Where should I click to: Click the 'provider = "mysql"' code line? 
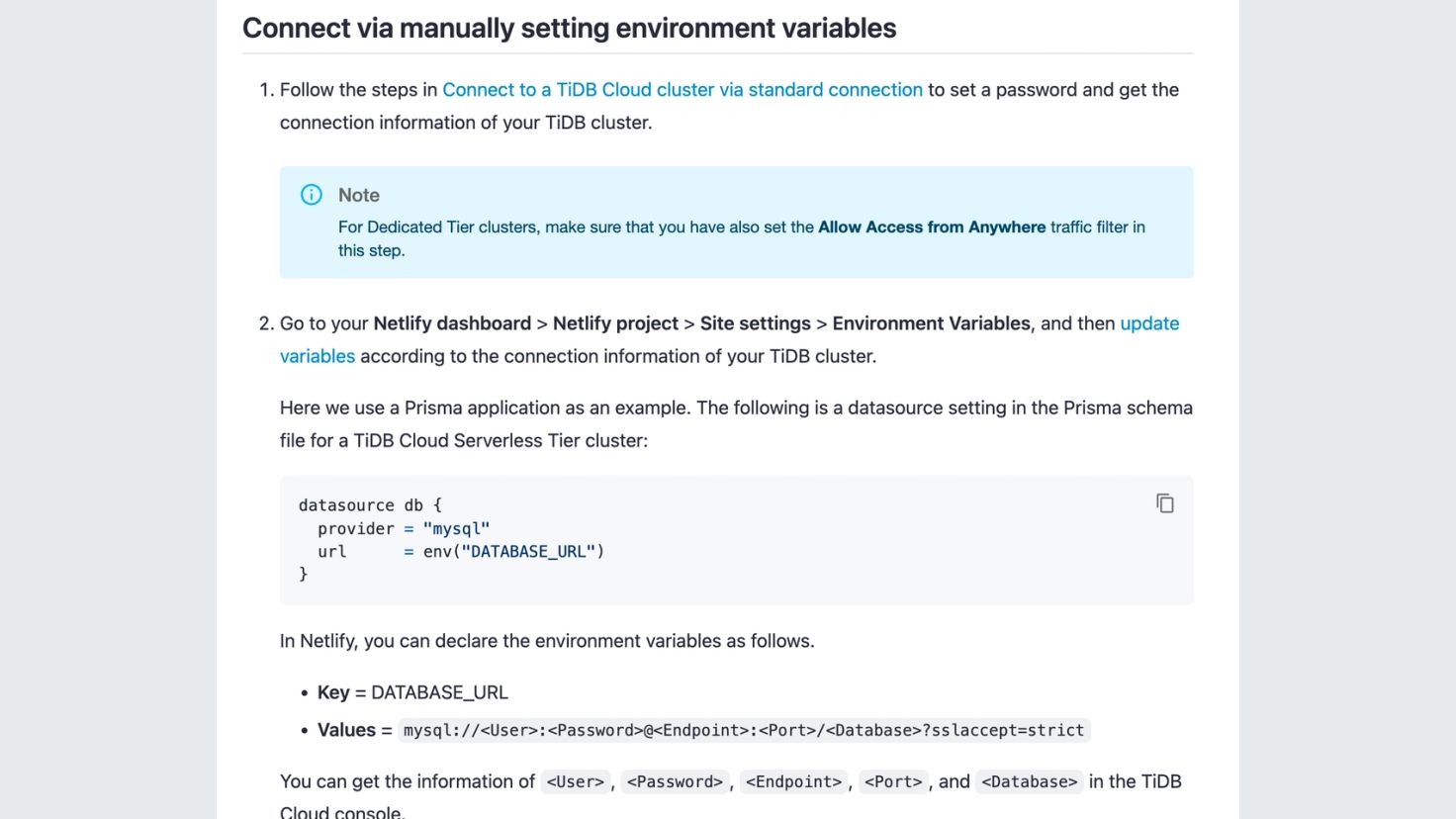(x=404, y=528)
